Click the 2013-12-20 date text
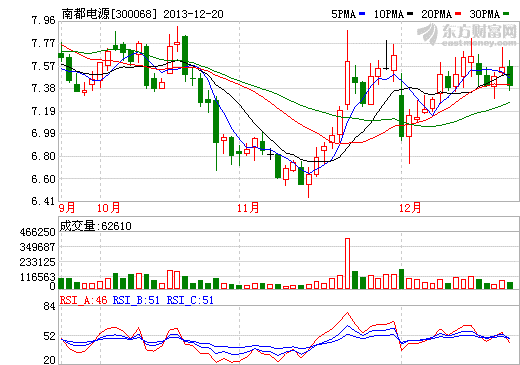This screenshot has height=365, width=520. (193, 14)
